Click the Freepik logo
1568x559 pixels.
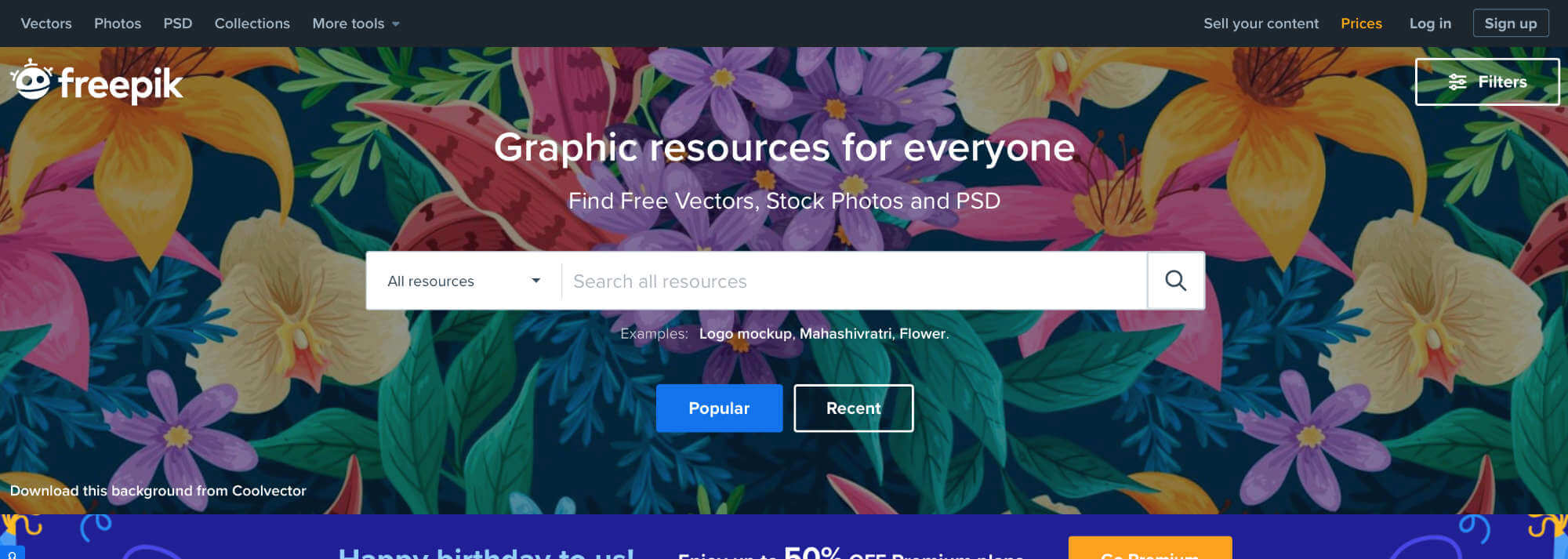(96, 82)
